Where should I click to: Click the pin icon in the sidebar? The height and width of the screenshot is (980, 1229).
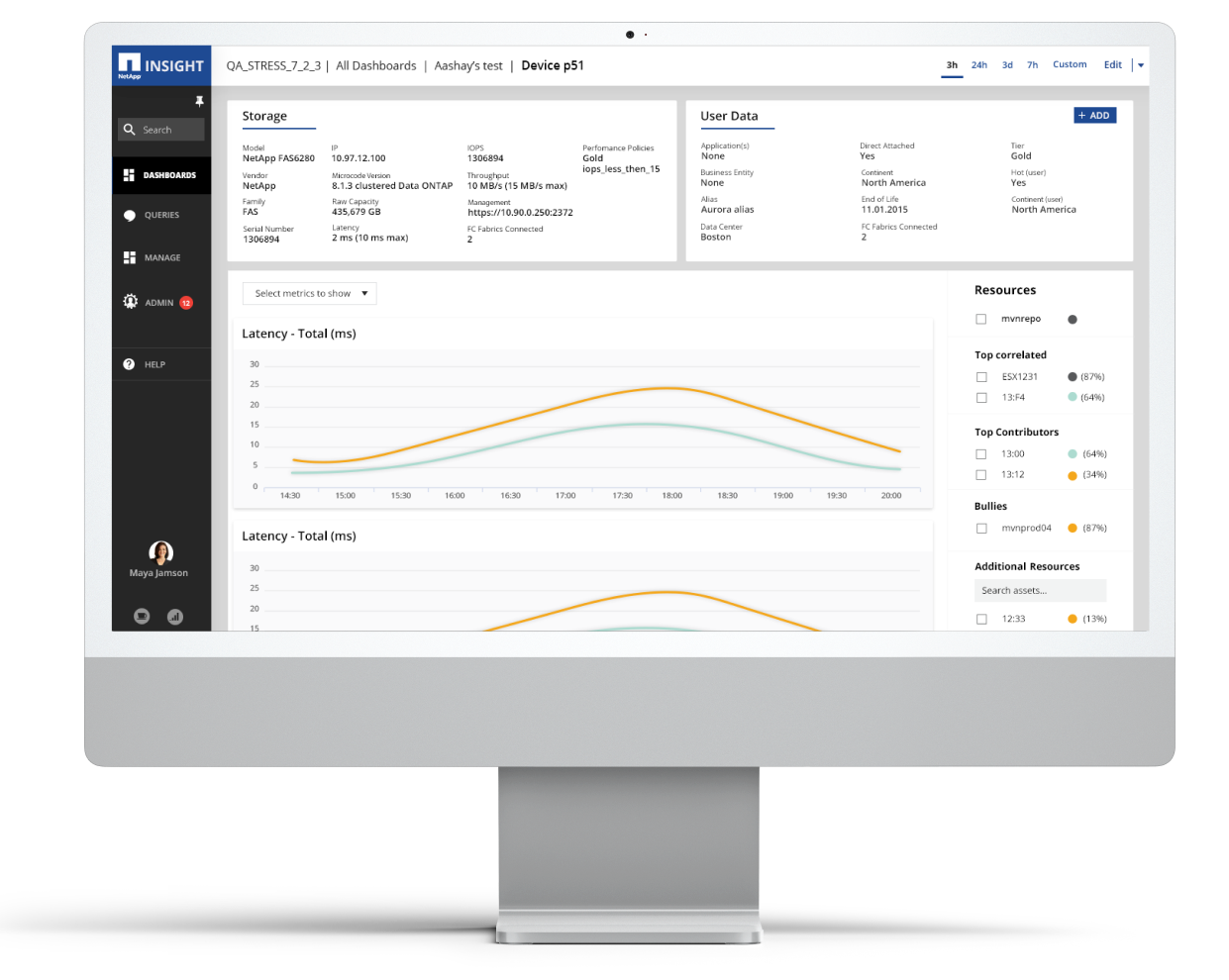[x=199, y=101]
